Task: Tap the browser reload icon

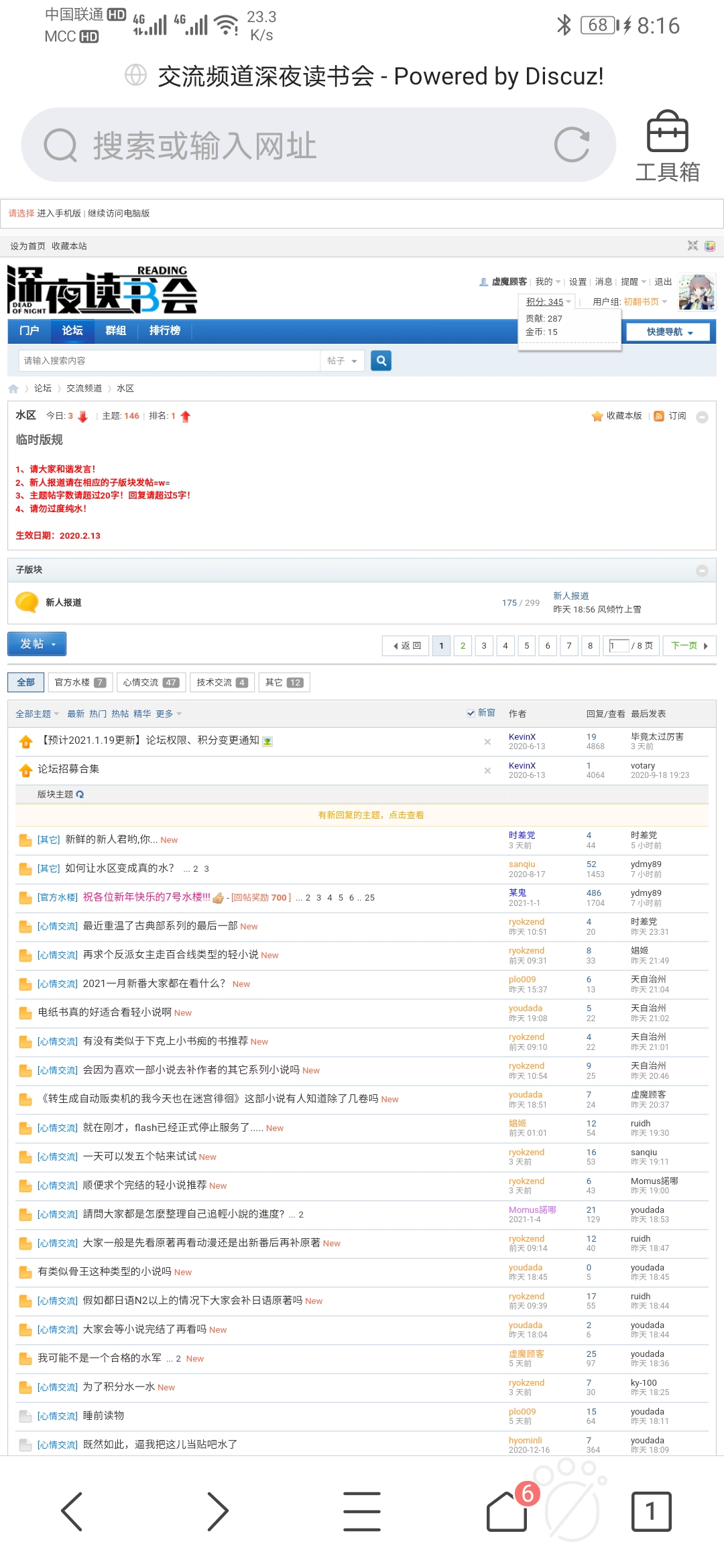Action: point(572,145)
